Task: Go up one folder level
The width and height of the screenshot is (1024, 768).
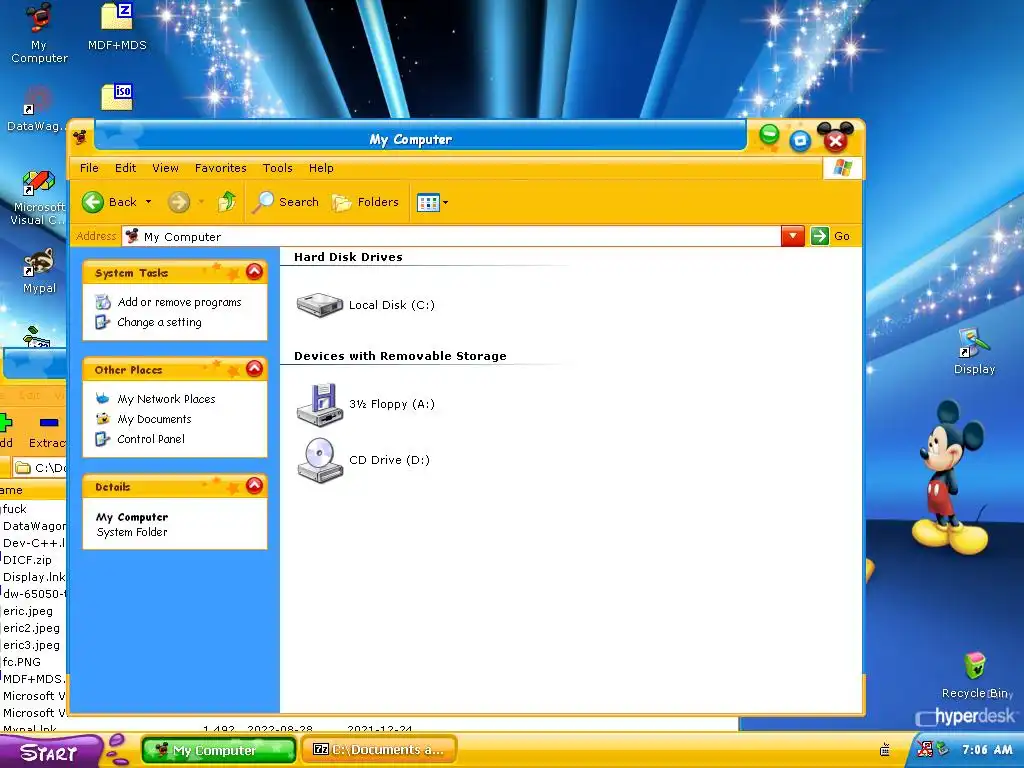Action: pyautogui.click(x=227, y=202)
